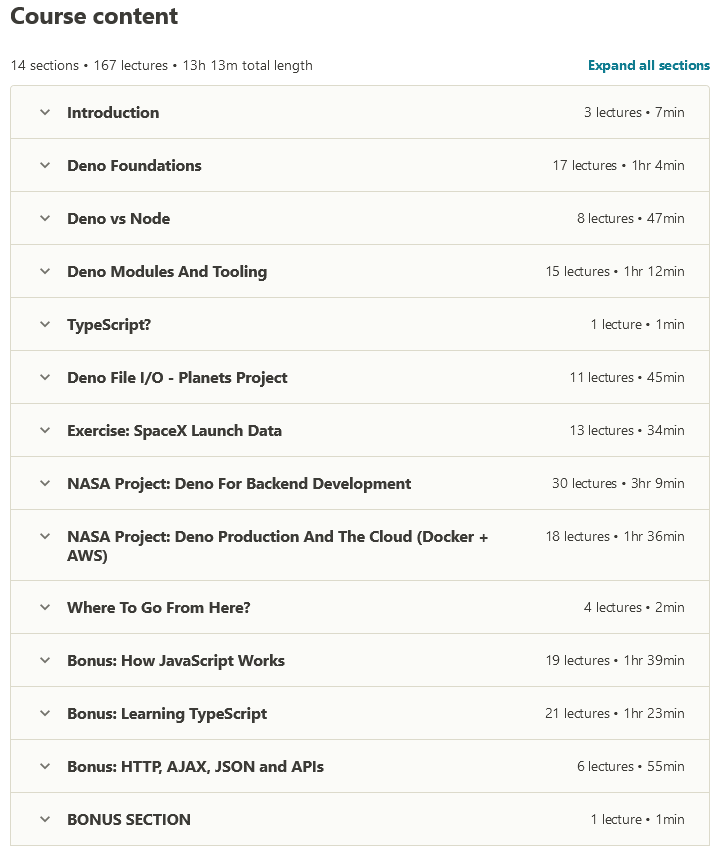Click chevron beside How JavaScript Works
This screenshot has width=714, height=850.
click(x=45, y=661)
